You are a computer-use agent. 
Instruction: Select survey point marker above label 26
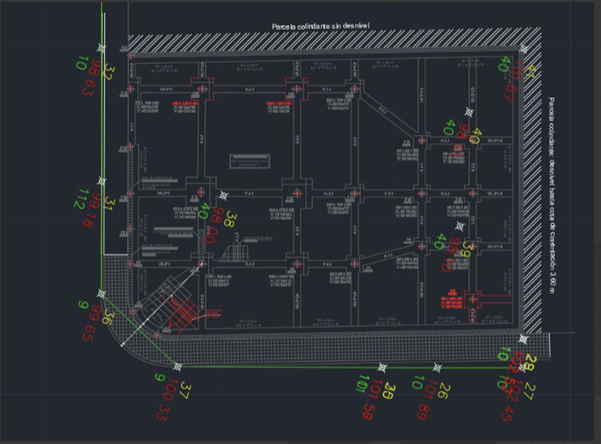[x=437, y=368]
